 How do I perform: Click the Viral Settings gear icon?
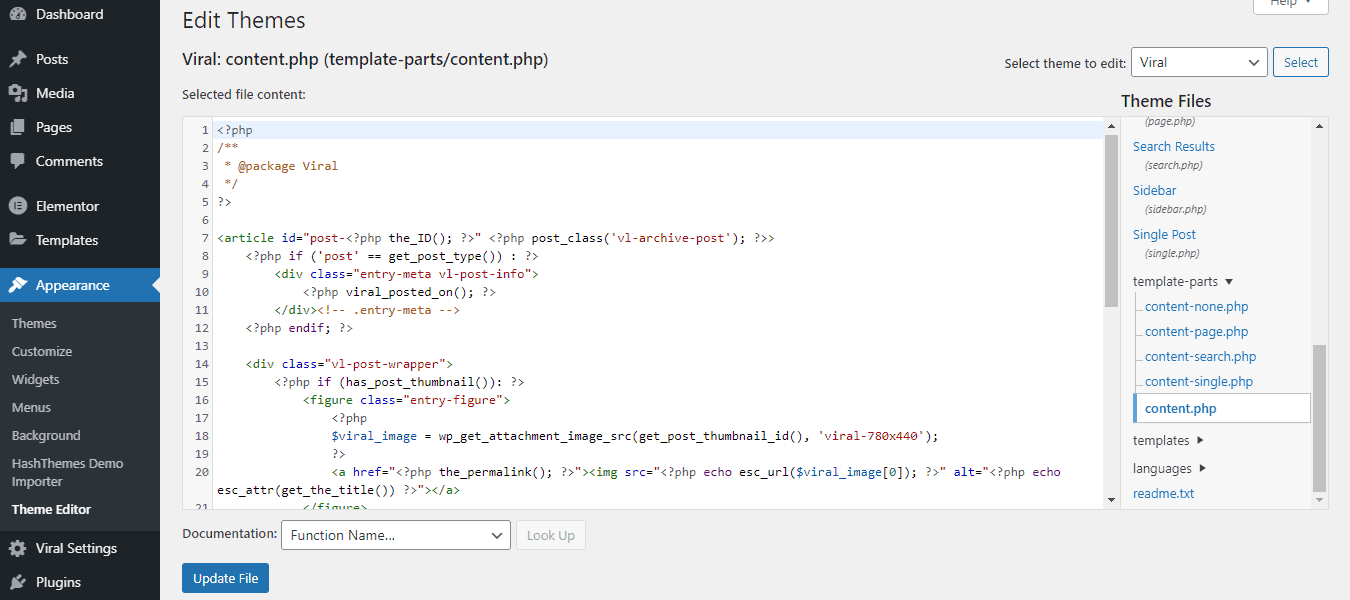click(x=18, y=548)
